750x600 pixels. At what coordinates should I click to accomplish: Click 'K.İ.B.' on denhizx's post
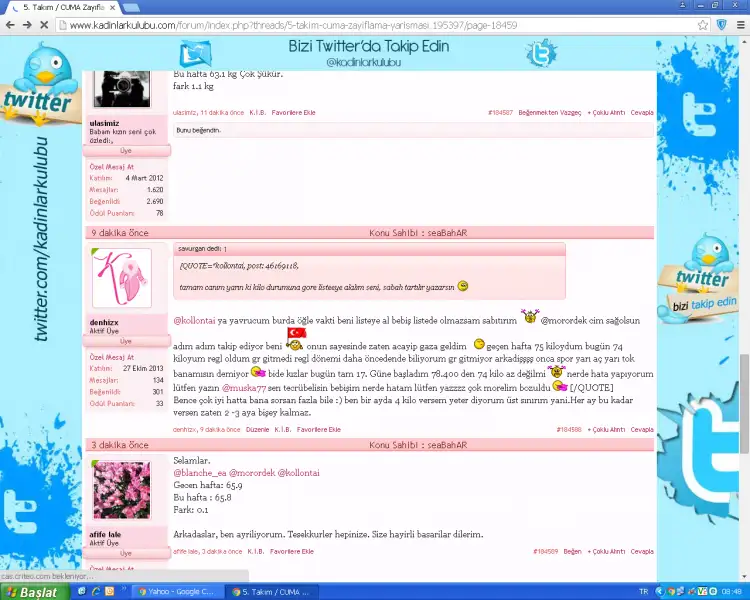[283, 430]
